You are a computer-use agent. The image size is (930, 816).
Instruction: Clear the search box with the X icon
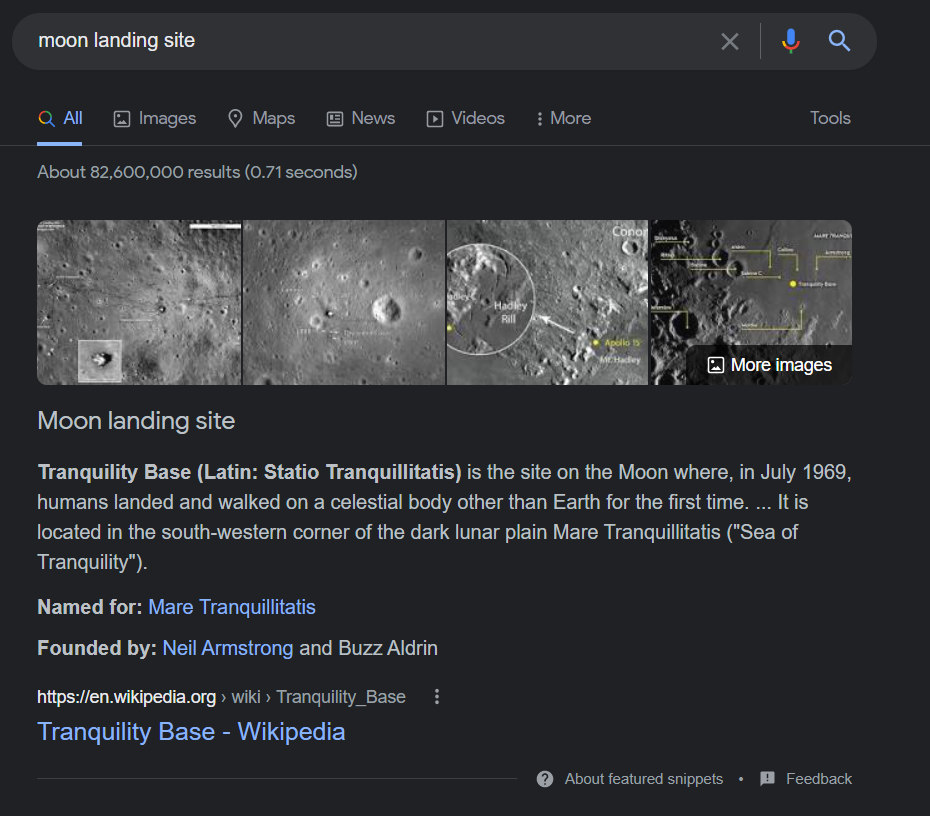click(x=730, y=41)
